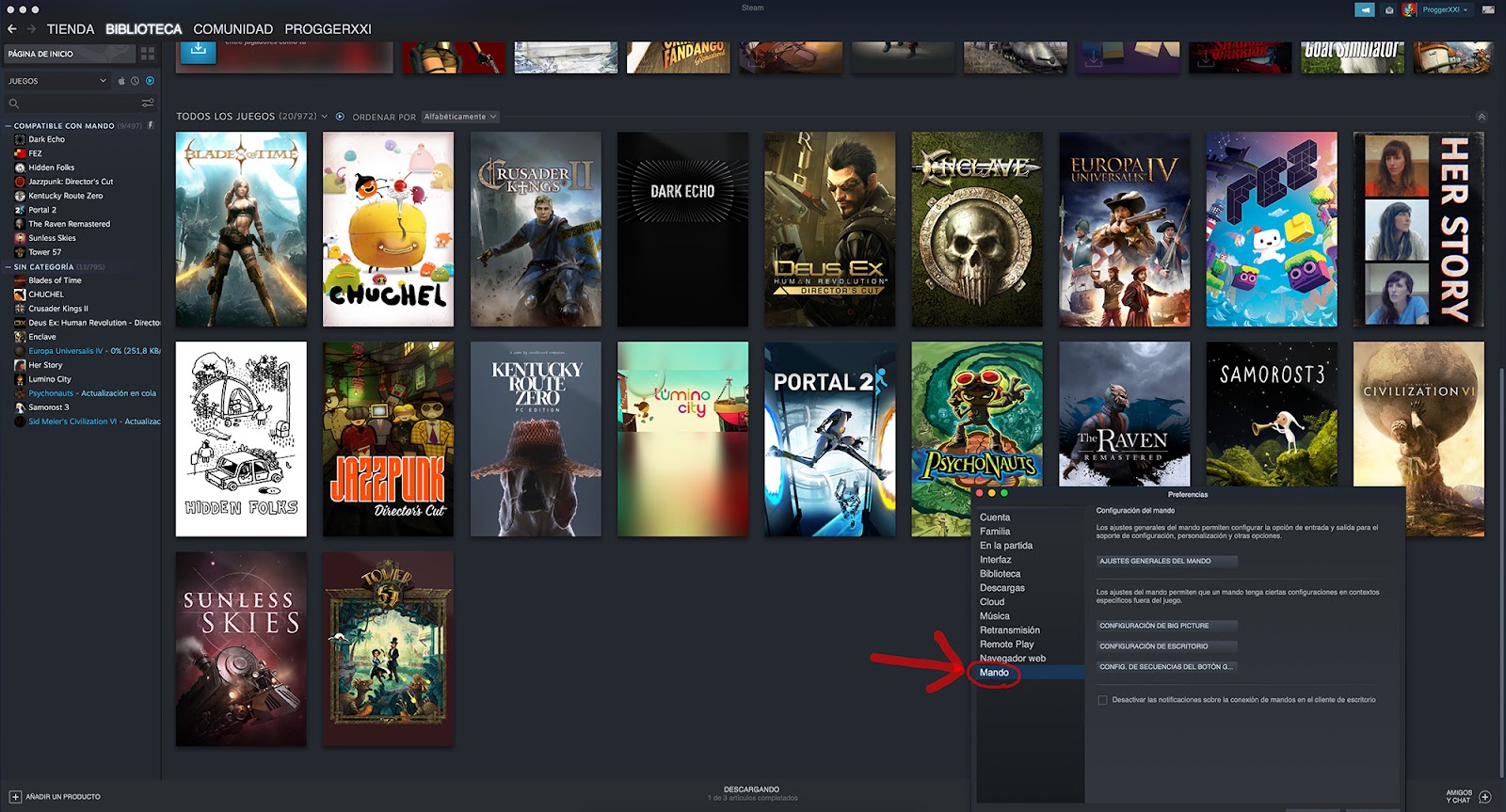This screenshot has height=812, width=1506.
Task: Enable Desactivar las notificaciones checkbox
Action: pyautogui.click(x=1102, y=700)
